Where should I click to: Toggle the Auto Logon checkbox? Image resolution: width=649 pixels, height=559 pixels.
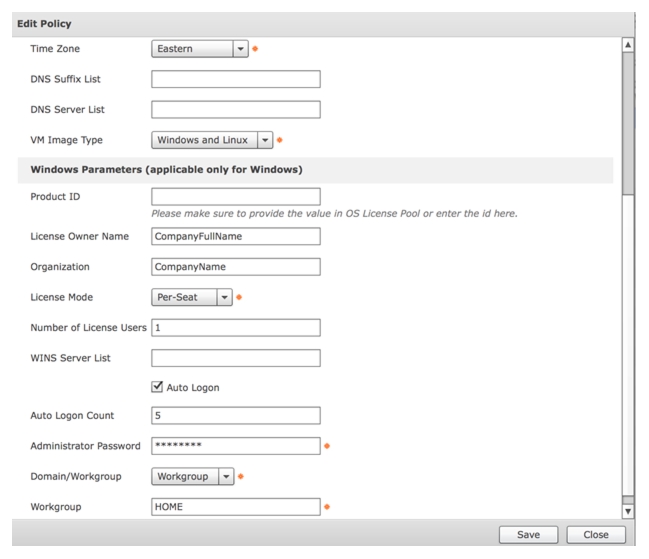click(157, 387)
